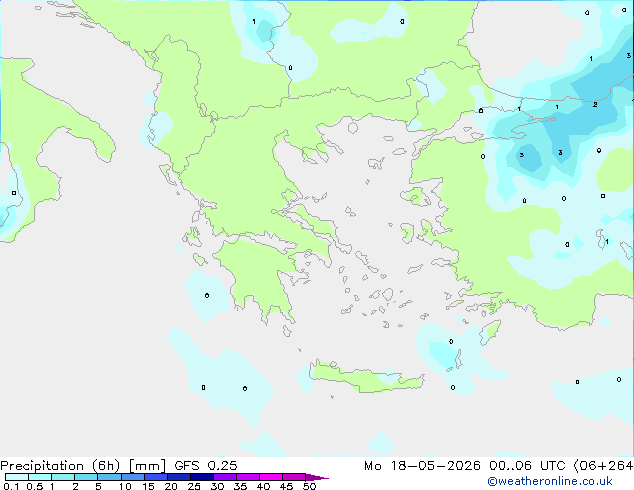Click the '50' legend scale number
Viewport: 634px width, 490px height.
point(309,486)
